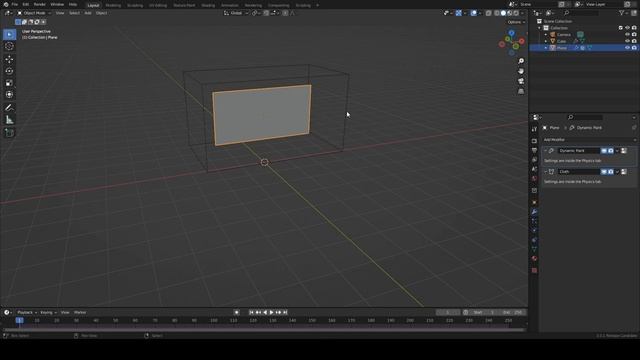
Task: Collapse the Cloth modifier panel
Action: point(545,172)
